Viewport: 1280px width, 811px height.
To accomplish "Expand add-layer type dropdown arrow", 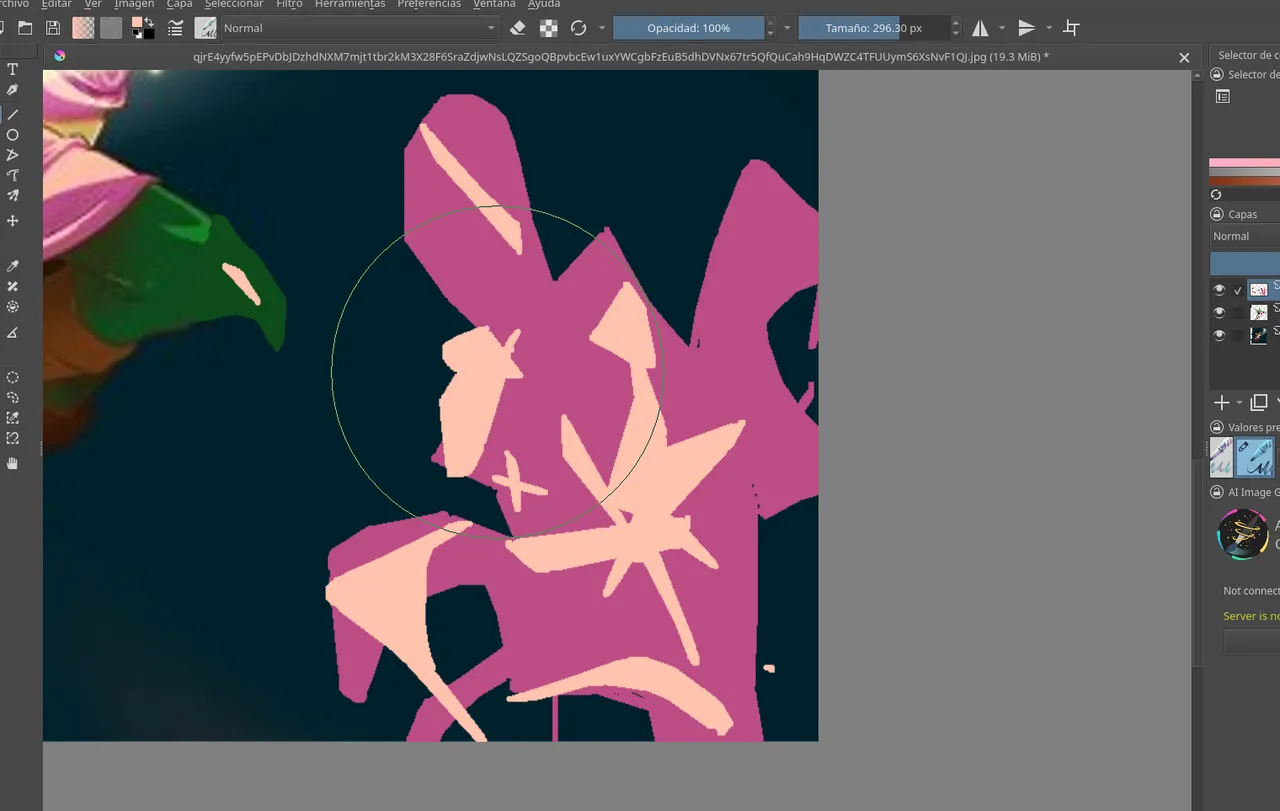I will (x=1240, y=402).
